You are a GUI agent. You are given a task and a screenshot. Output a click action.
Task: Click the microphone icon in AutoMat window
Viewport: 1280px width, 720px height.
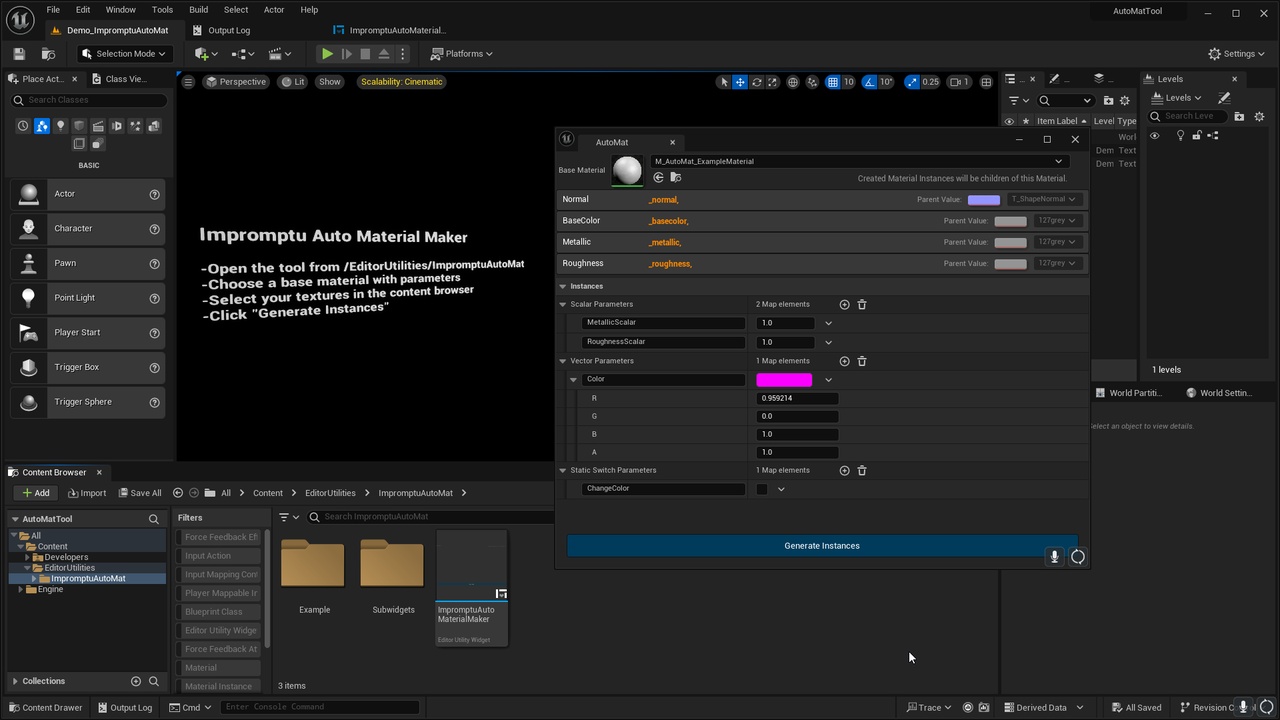pyautogui.click(x=1054, y=557)
